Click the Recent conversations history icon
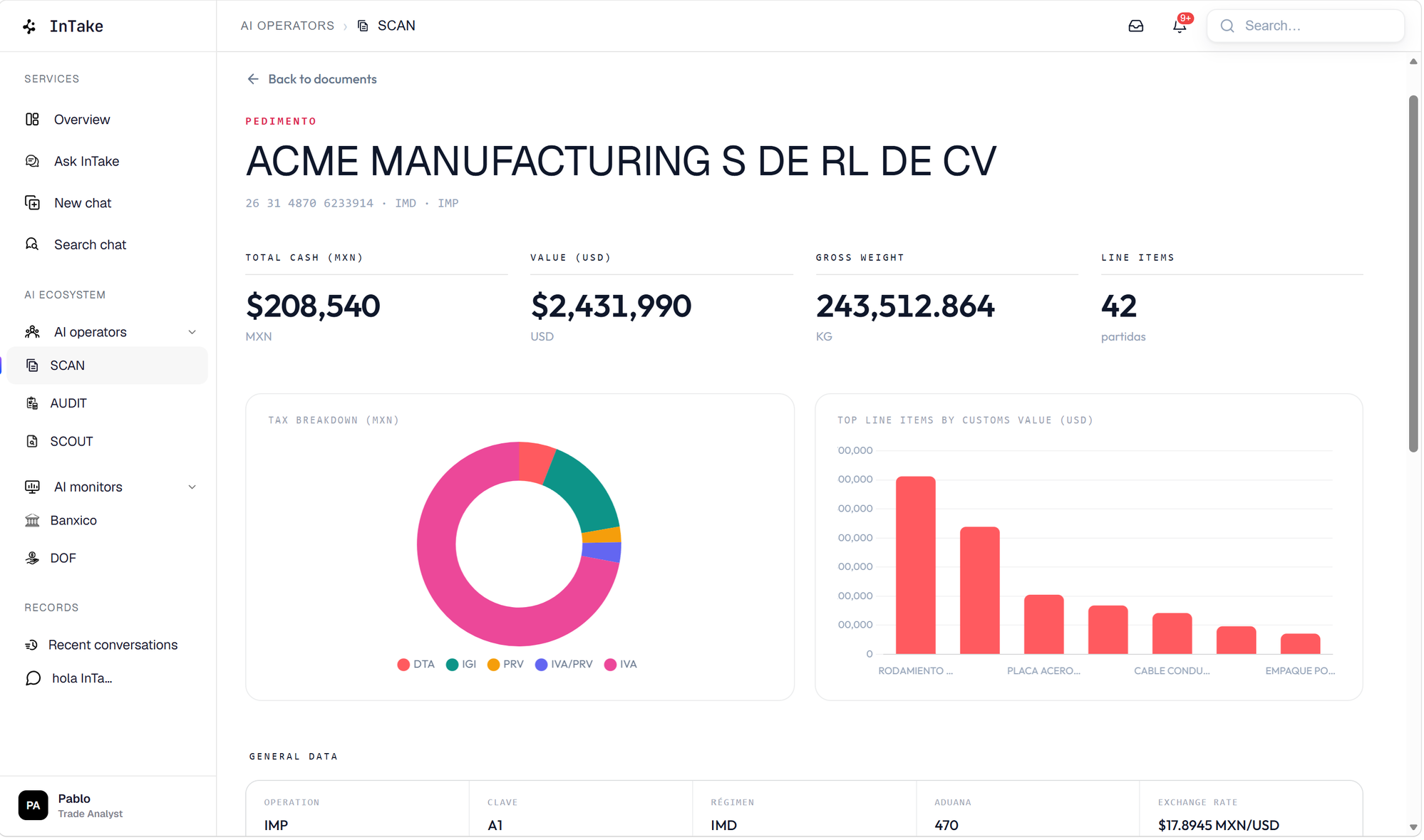The image size is (1424, 840). (31, 646)
